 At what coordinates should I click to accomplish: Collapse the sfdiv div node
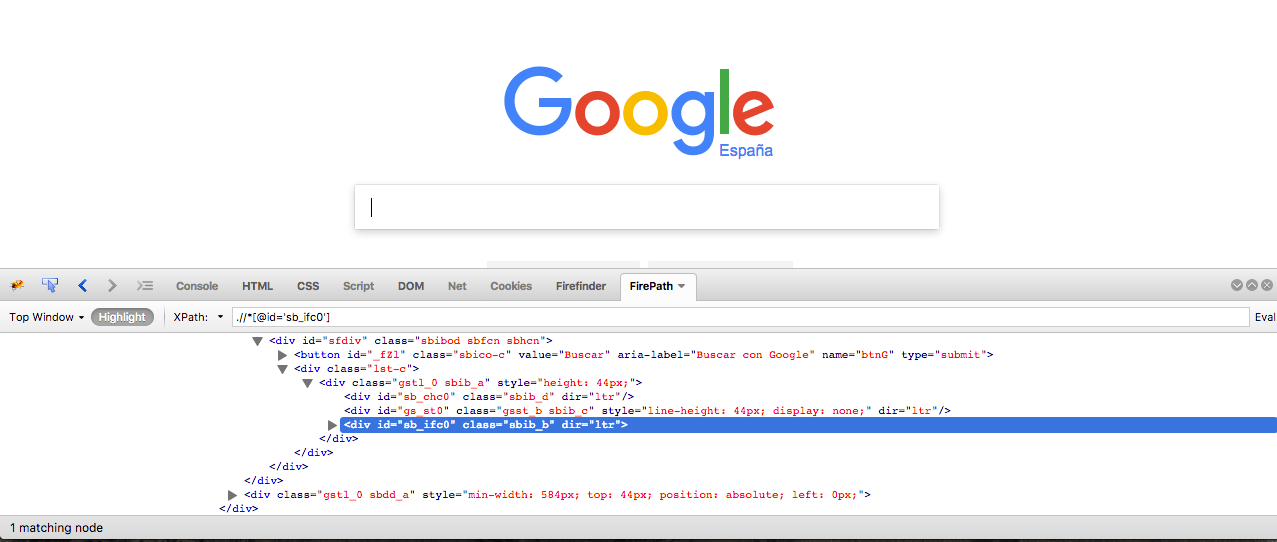(258, 341)
